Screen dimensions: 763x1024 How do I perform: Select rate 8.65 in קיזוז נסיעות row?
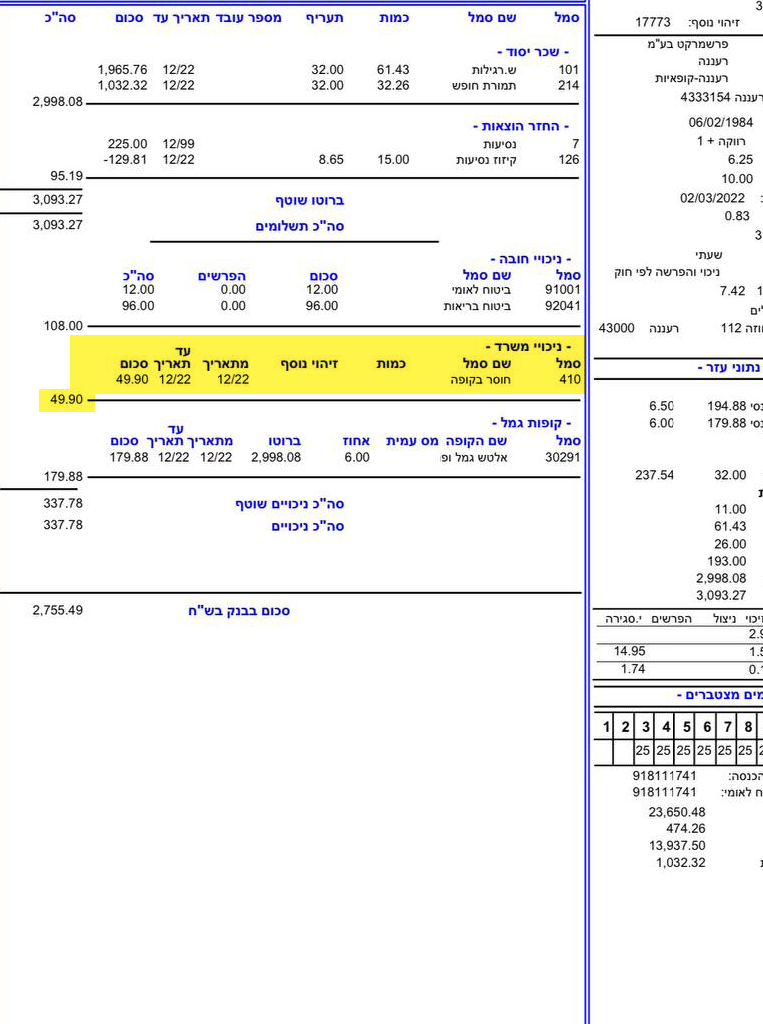[331, 159]
